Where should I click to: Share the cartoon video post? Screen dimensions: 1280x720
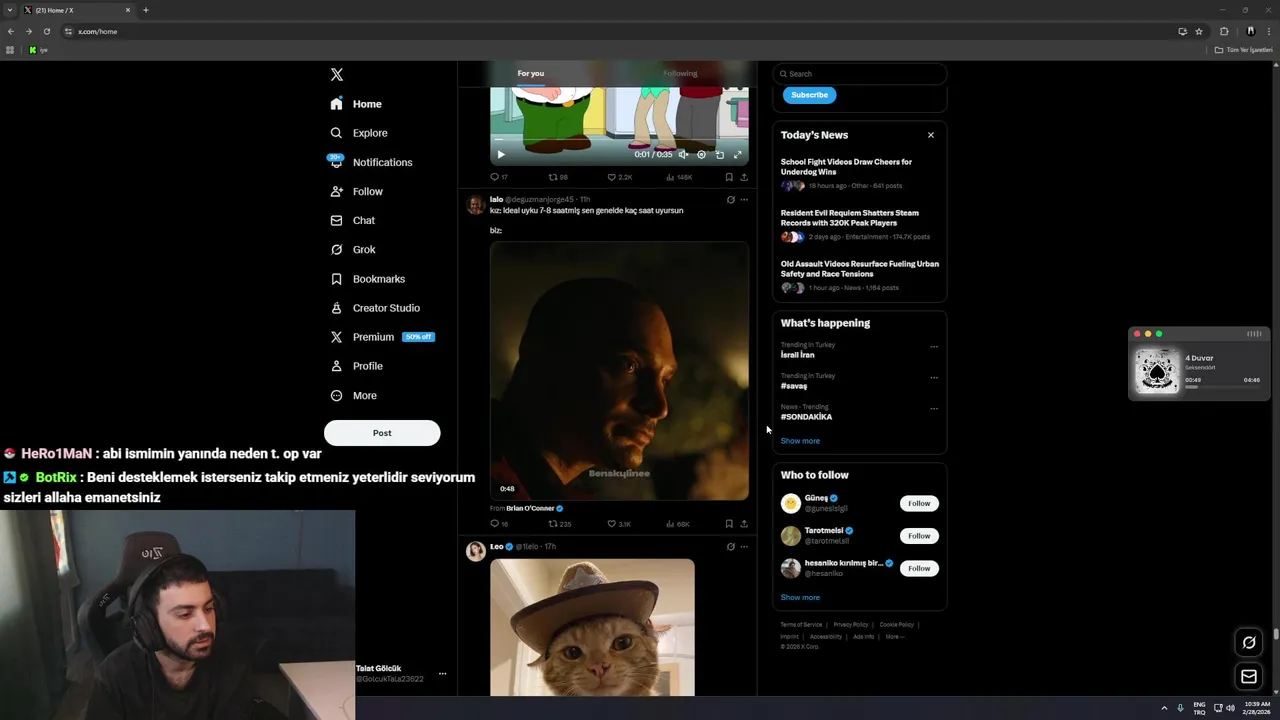point(744,177)
